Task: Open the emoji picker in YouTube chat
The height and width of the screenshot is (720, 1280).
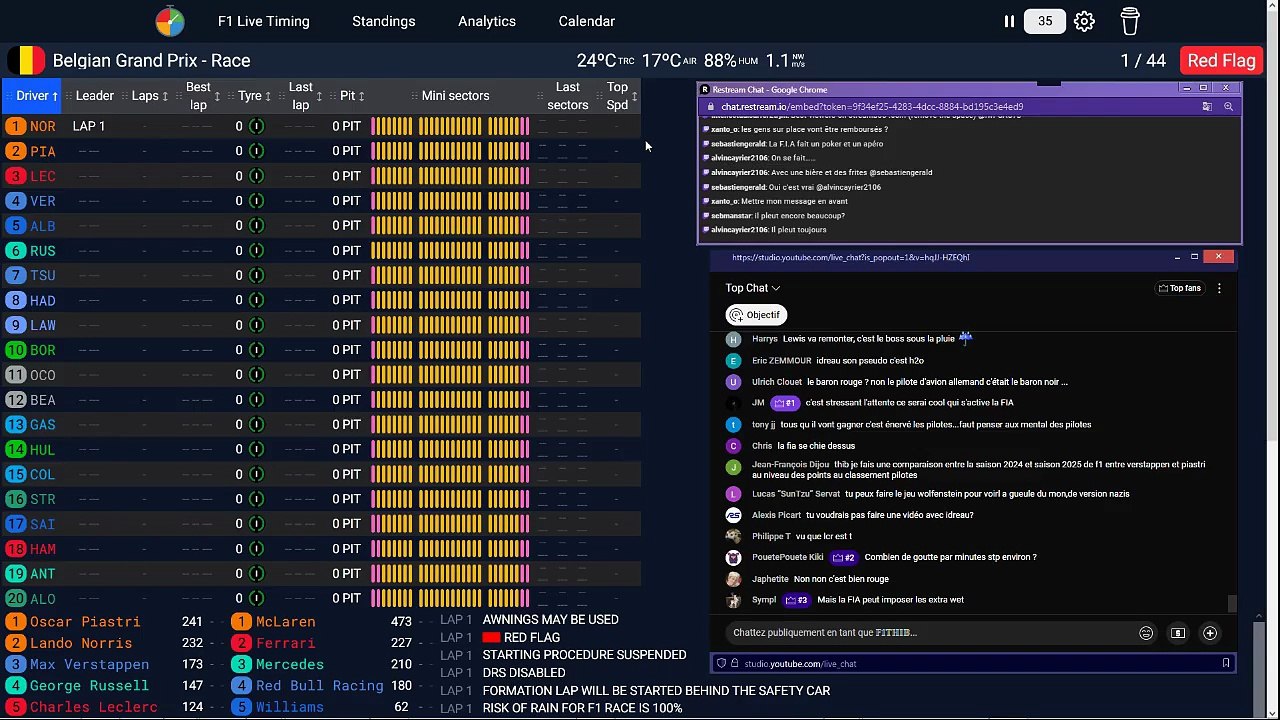Action: click(x=1146, y=633)
